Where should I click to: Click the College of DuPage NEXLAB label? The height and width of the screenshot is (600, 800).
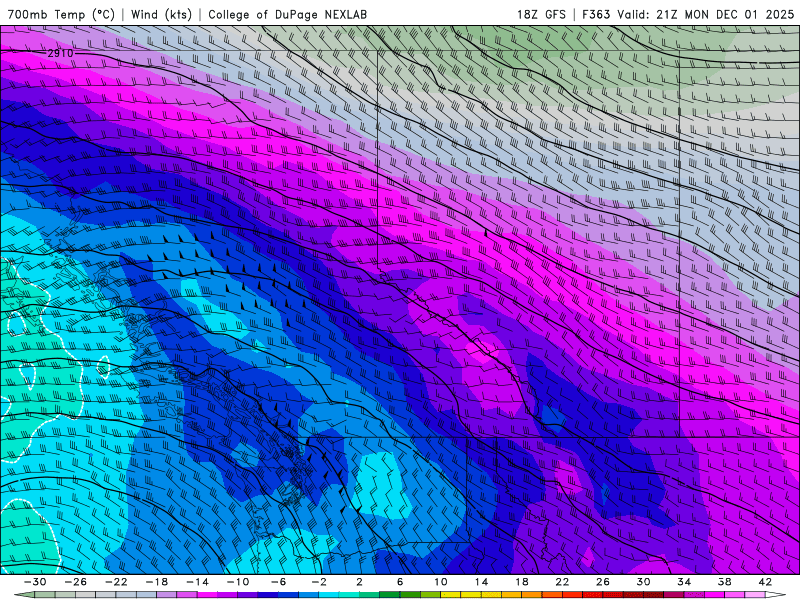(287, 14)
